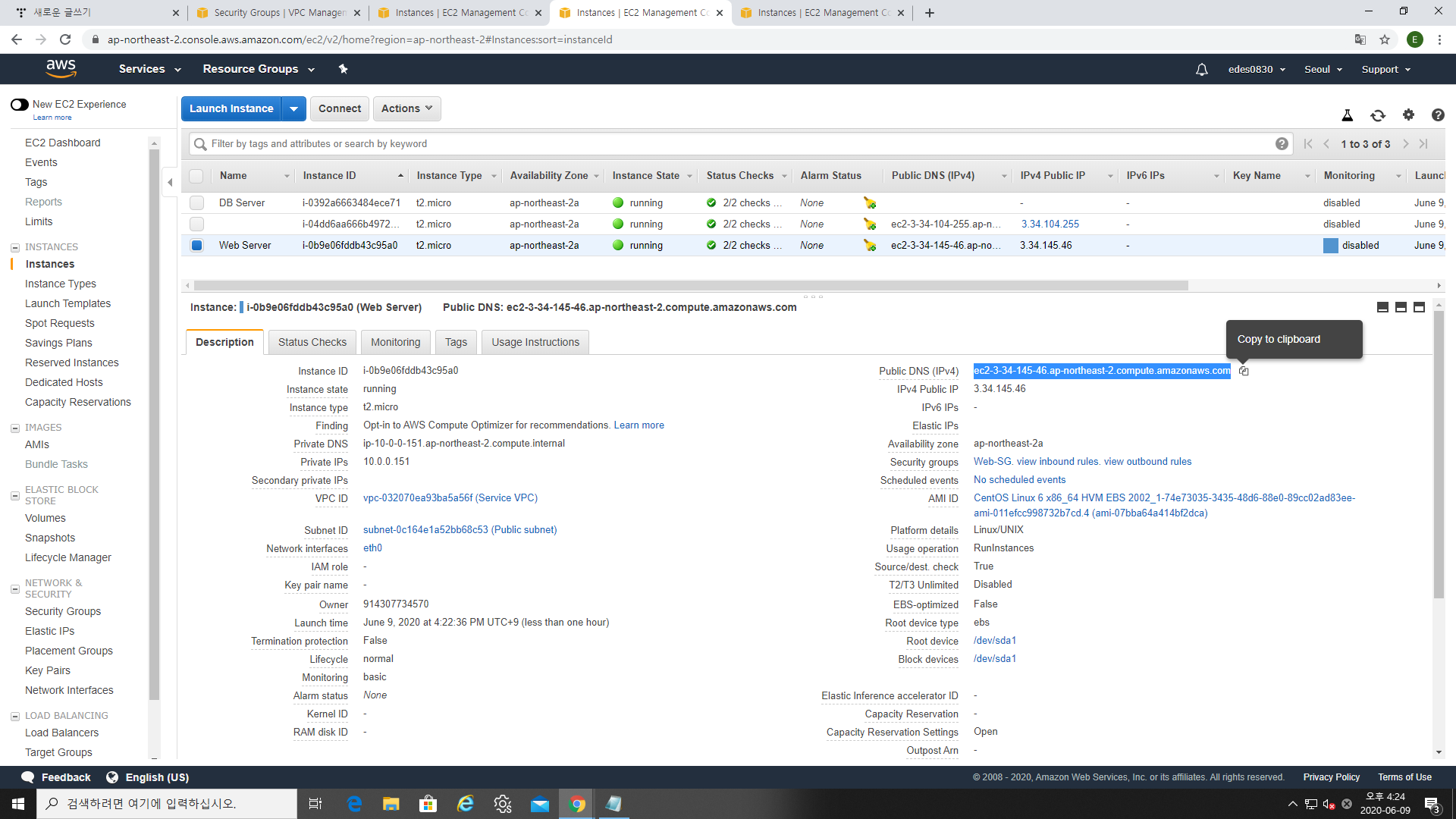Viewport: 1456px width, 819px height.
Task: Switch to the Status Checks tab
Action: pos(312,342)
